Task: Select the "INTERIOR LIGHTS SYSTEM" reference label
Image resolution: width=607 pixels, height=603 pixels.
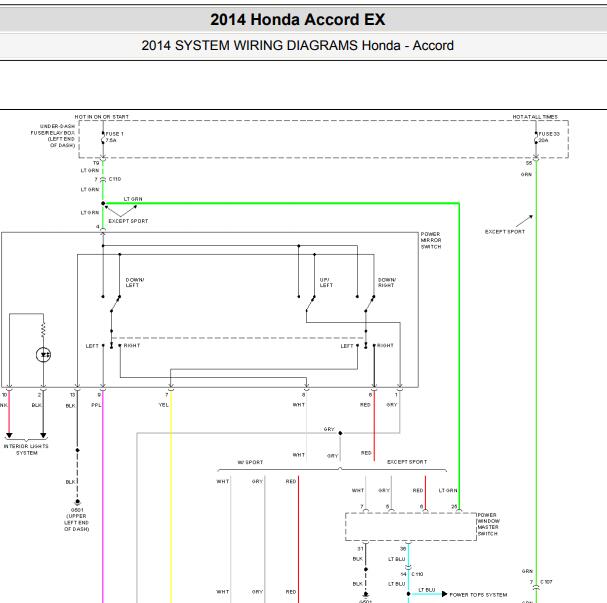Action: click(x=26, y=449)
